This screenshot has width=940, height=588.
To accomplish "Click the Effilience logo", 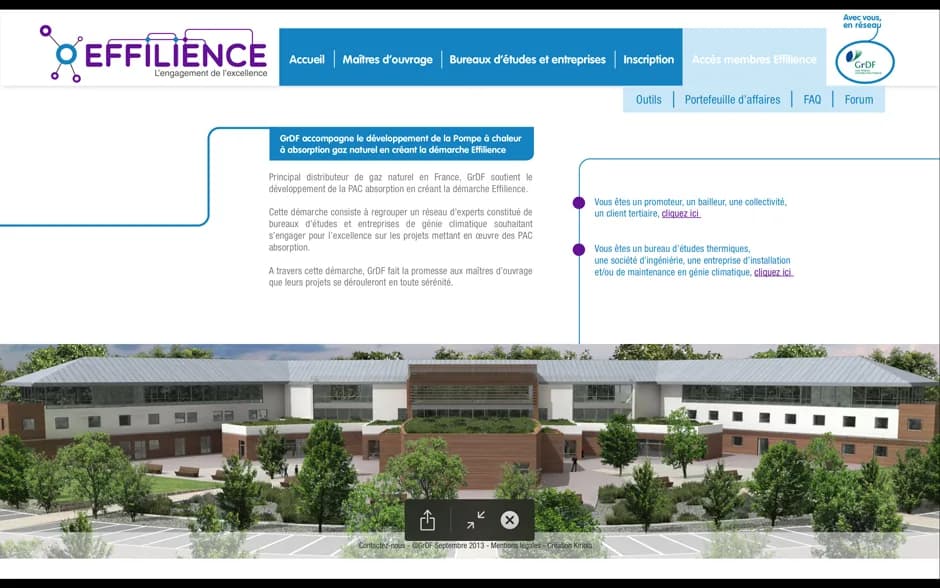I will click(x=154, y=54).
